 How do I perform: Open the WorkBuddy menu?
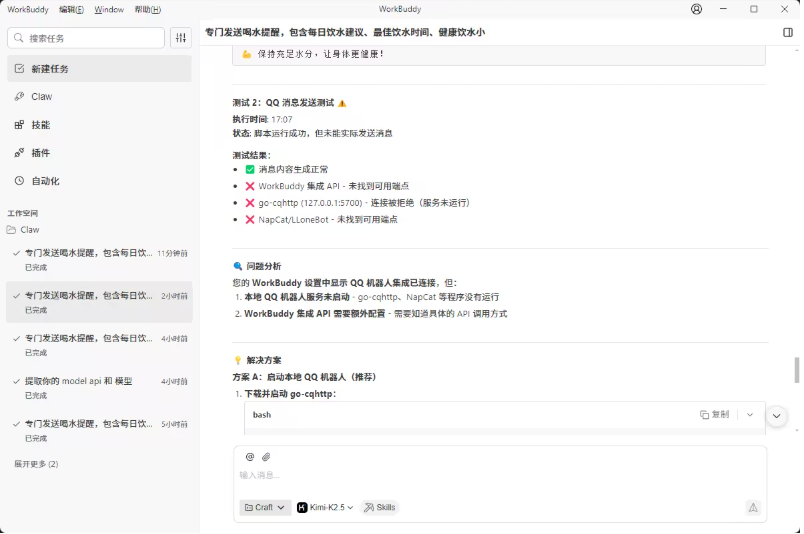point(28,9)
